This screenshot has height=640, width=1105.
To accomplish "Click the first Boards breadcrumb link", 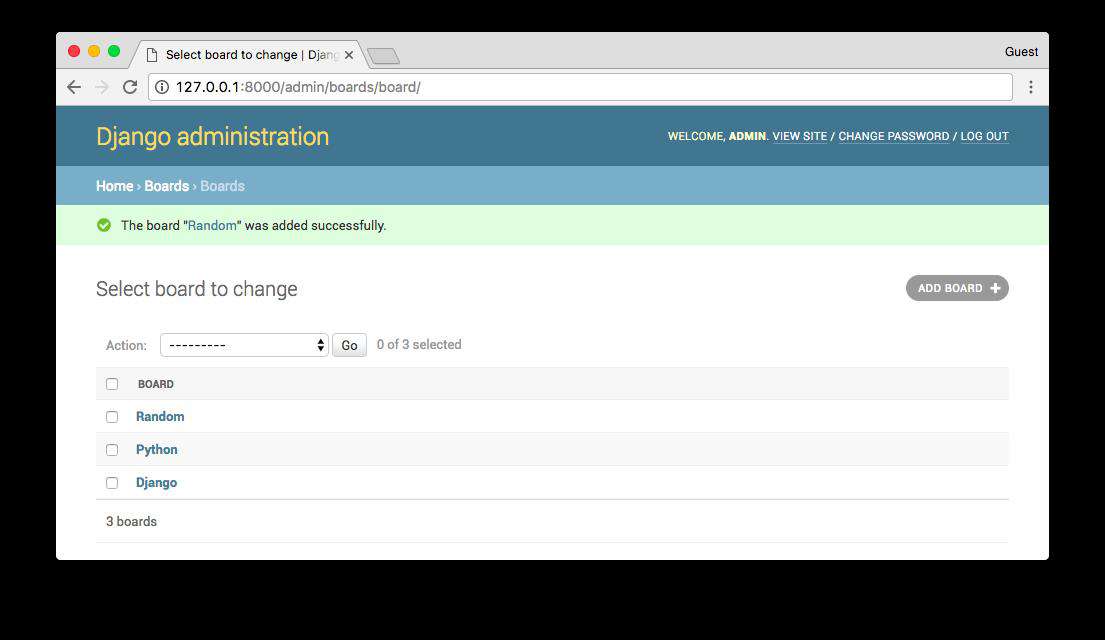I will (x=166, y=186).
